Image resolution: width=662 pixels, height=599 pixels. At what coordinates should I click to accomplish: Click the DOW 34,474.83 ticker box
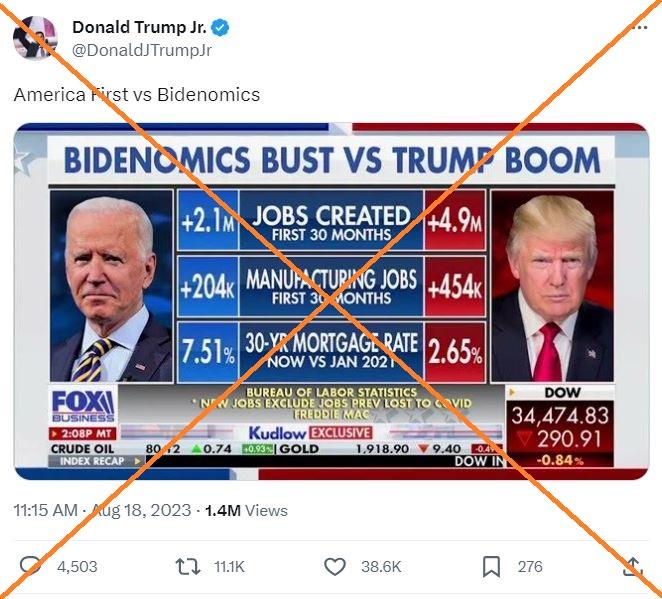coord(560,426)
